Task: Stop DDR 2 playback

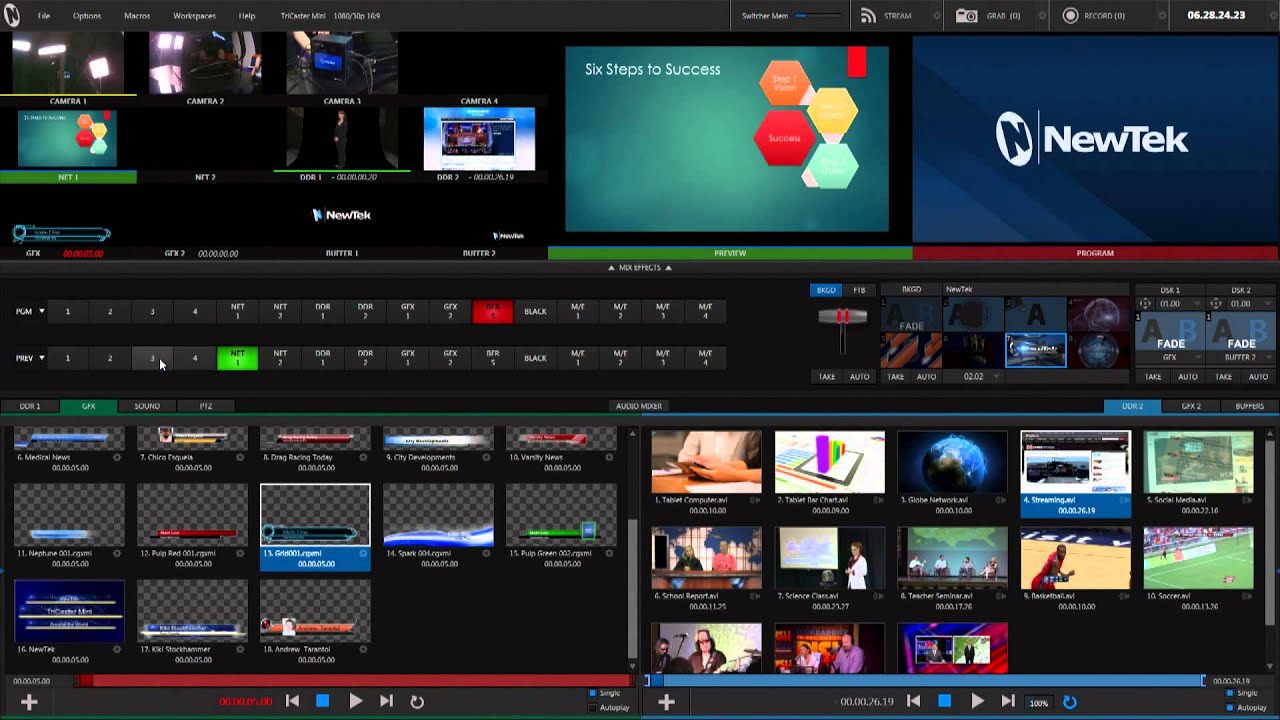Action: click(944, 701)
